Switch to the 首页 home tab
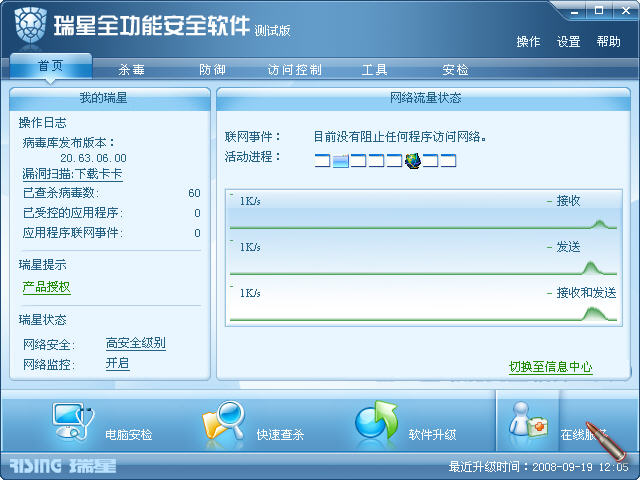Viewport: 640px width, 480px height. click(x=51, y=66)
